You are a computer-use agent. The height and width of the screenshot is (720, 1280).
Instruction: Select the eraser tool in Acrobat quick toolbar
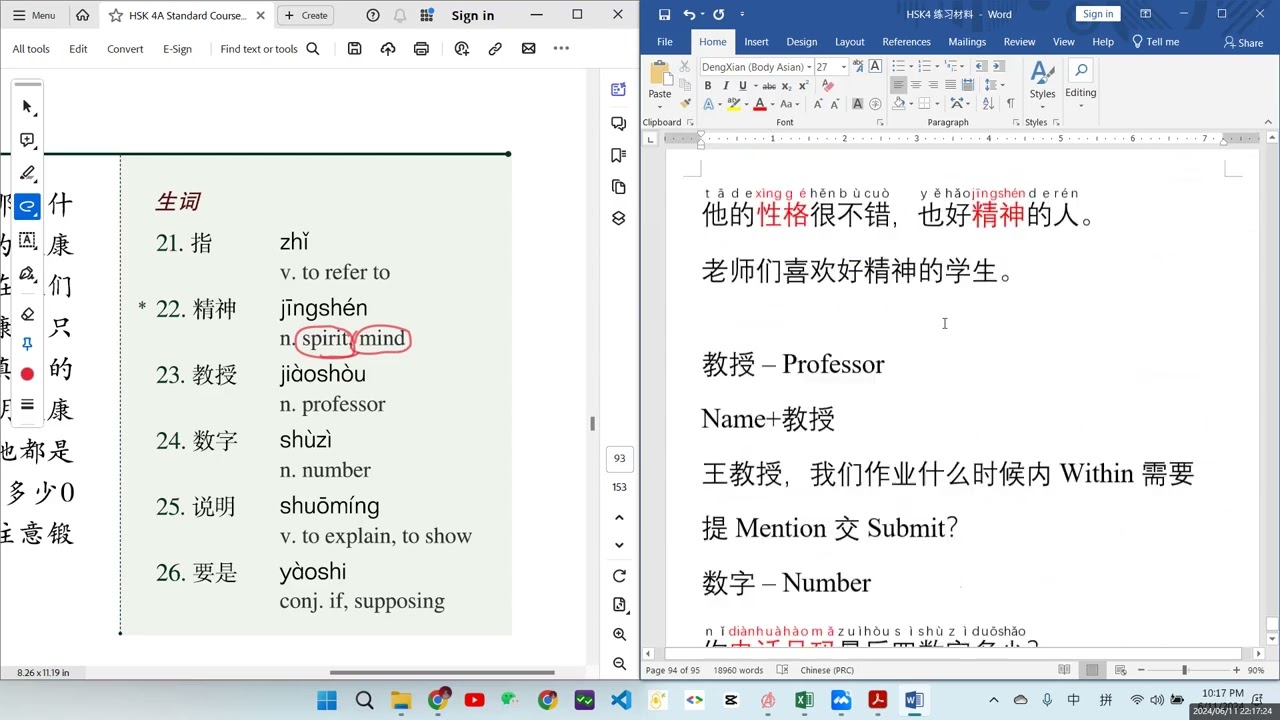click(27, 314)
